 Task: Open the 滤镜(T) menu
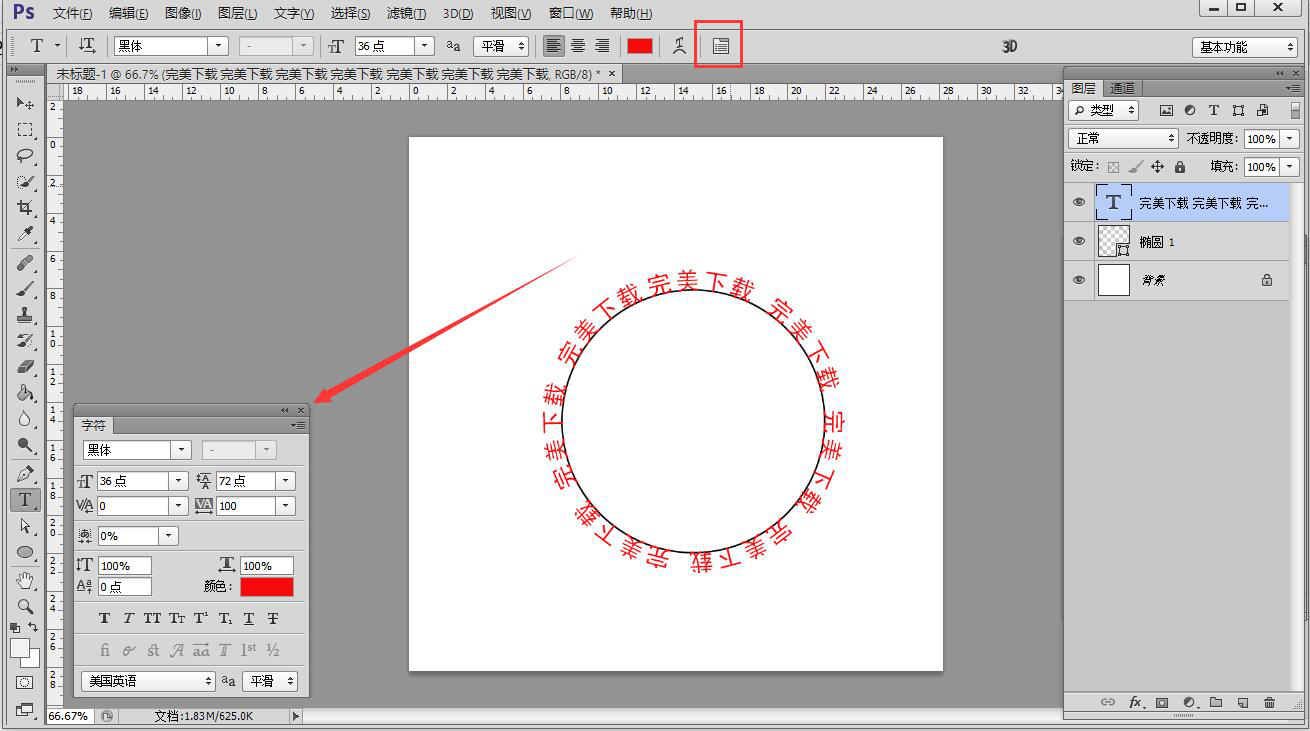(406, 13)
